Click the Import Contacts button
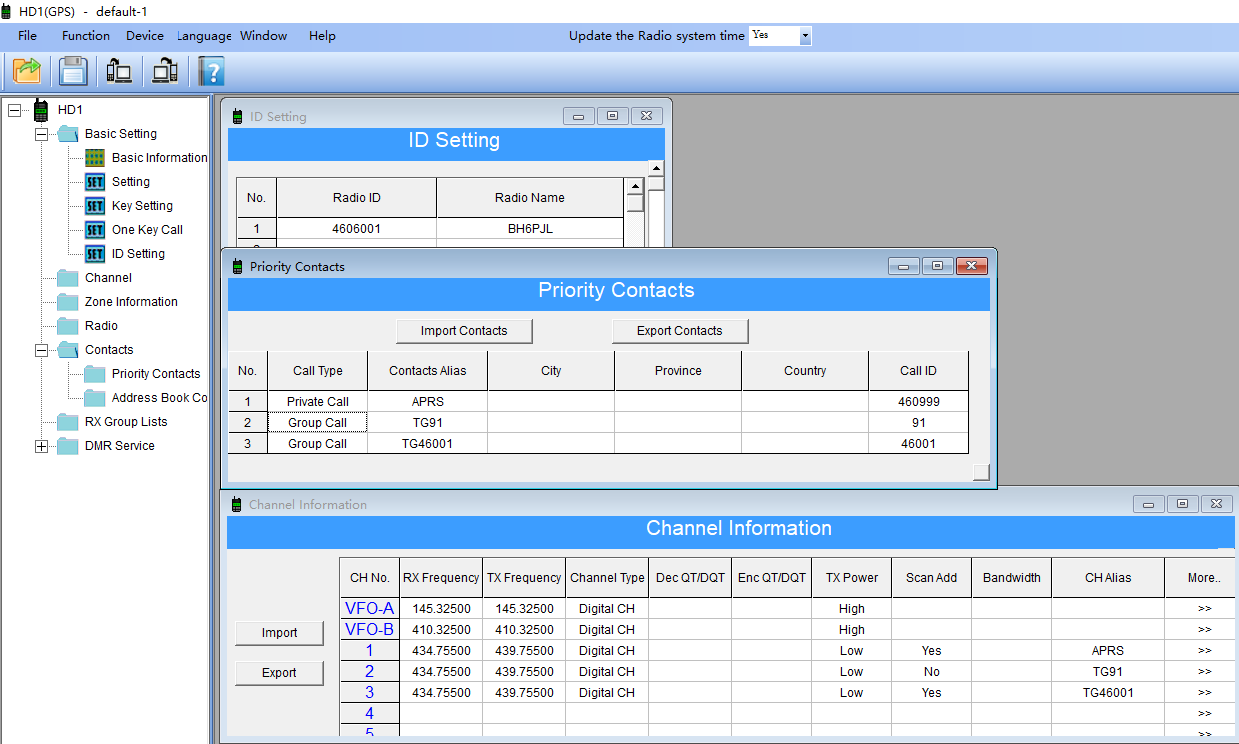The image size is (1239, 744). coord(464,331)
